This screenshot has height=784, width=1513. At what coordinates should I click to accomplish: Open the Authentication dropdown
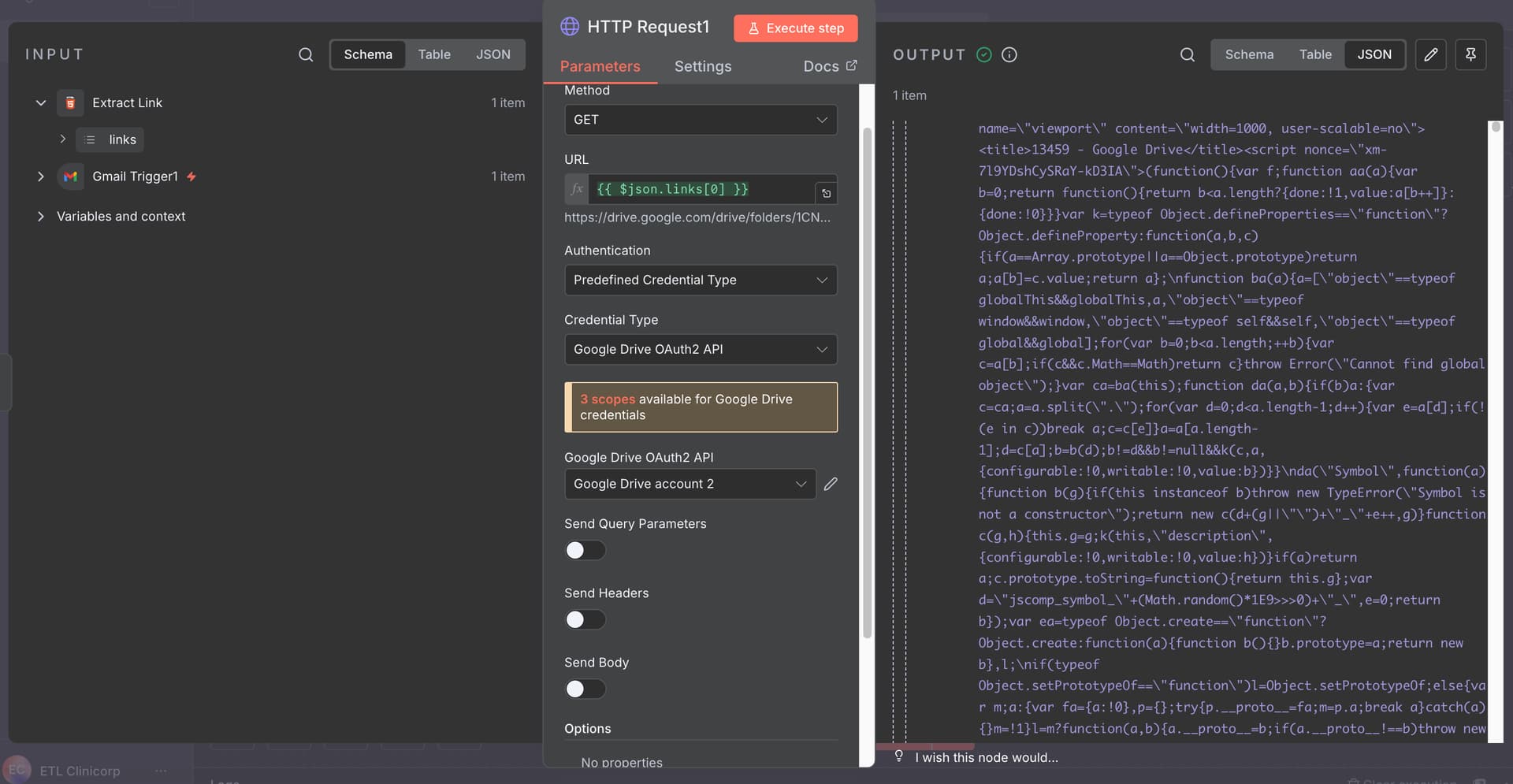pos(701,280)
